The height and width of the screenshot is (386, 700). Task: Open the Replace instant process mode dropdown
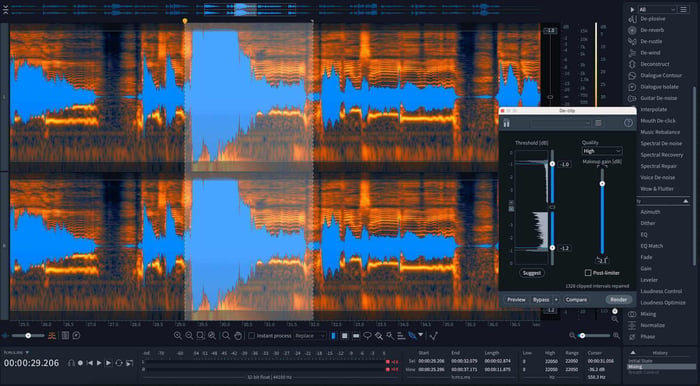pyautogui.click(x=310, y=336)
